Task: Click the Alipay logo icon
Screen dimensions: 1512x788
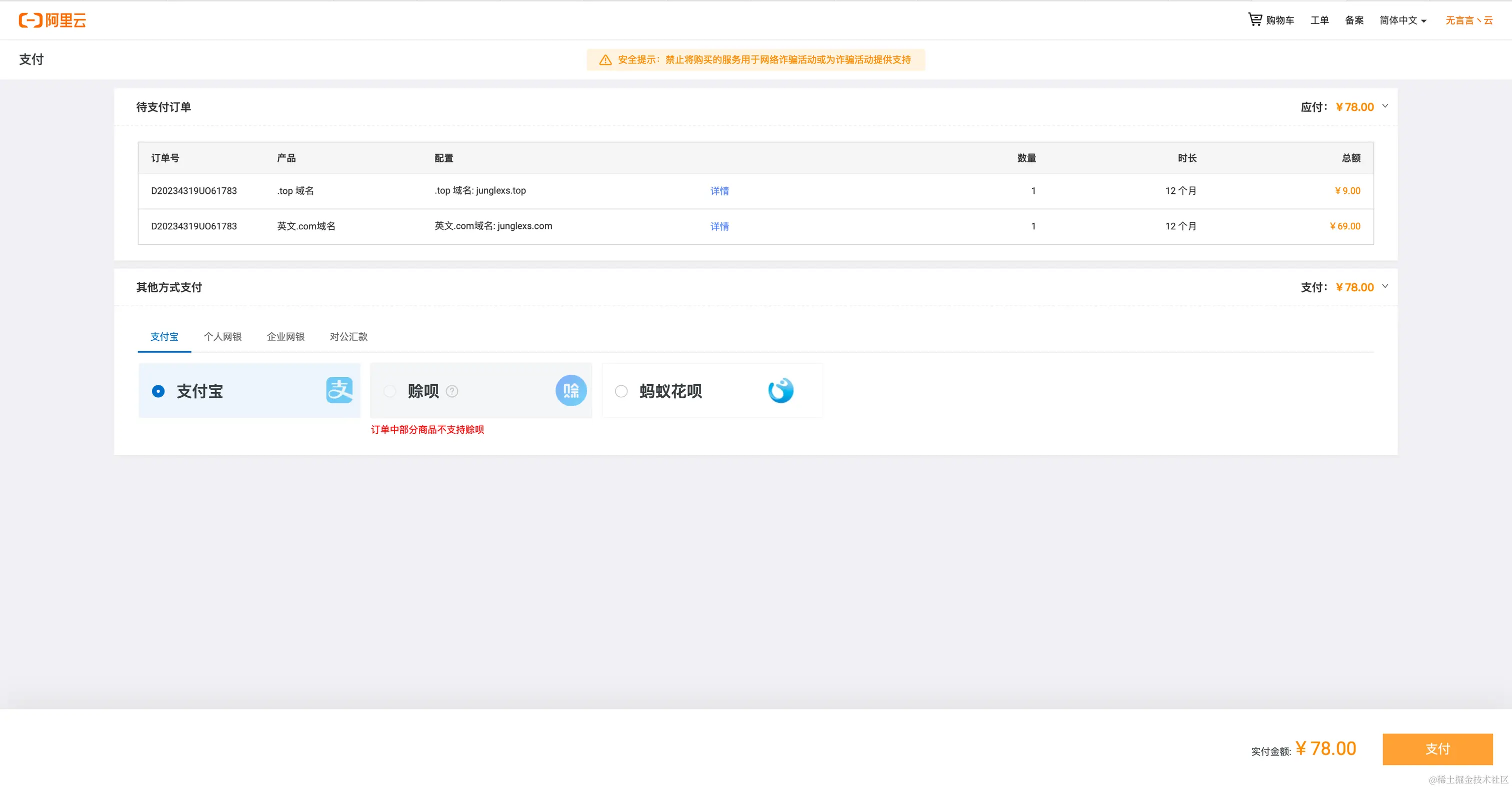Action: click(x=339, y=390)
